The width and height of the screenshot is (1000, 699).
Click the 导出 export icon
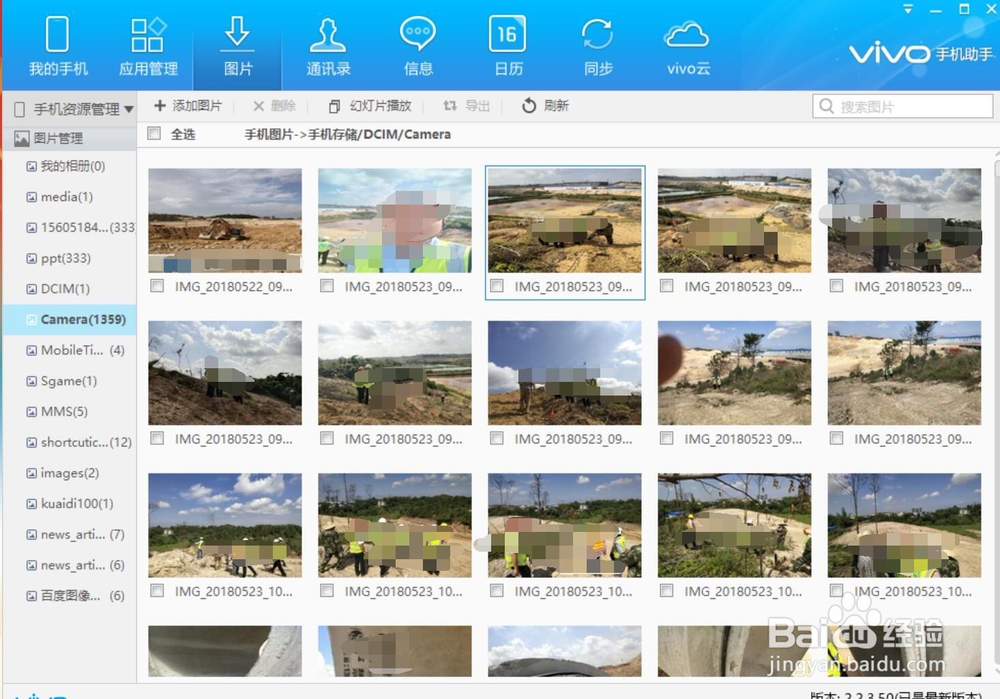tap(450, 106)
